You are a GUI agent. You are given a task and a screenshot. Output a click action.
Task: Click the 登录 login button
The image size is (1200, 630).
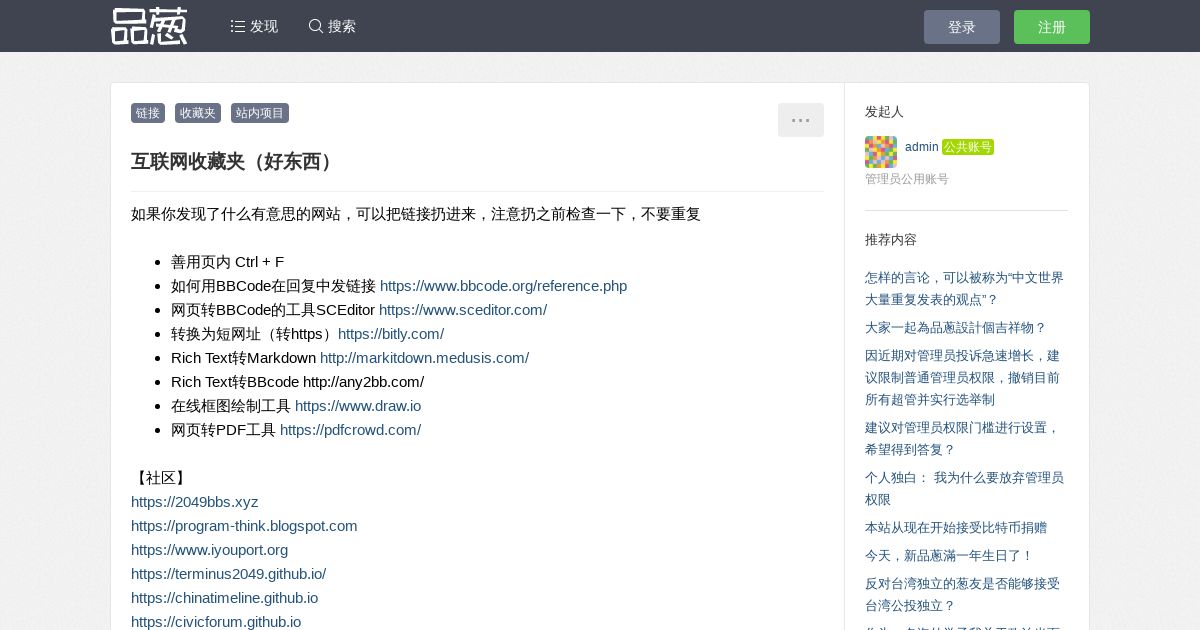(x=962, y=27)
